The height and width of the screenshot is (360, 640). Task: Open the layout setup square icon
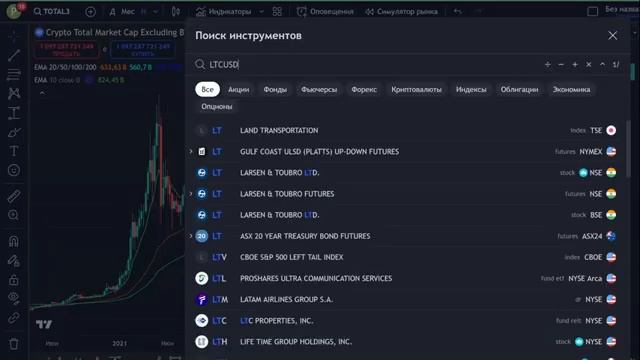tap(592, 11)
